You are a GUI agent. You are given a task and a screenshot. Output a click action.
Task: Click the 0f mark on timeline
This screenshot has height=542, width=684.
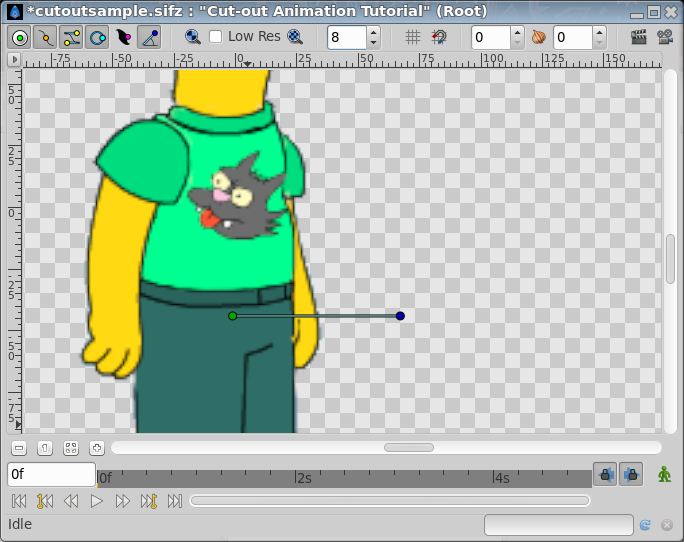tap(105, 478)
